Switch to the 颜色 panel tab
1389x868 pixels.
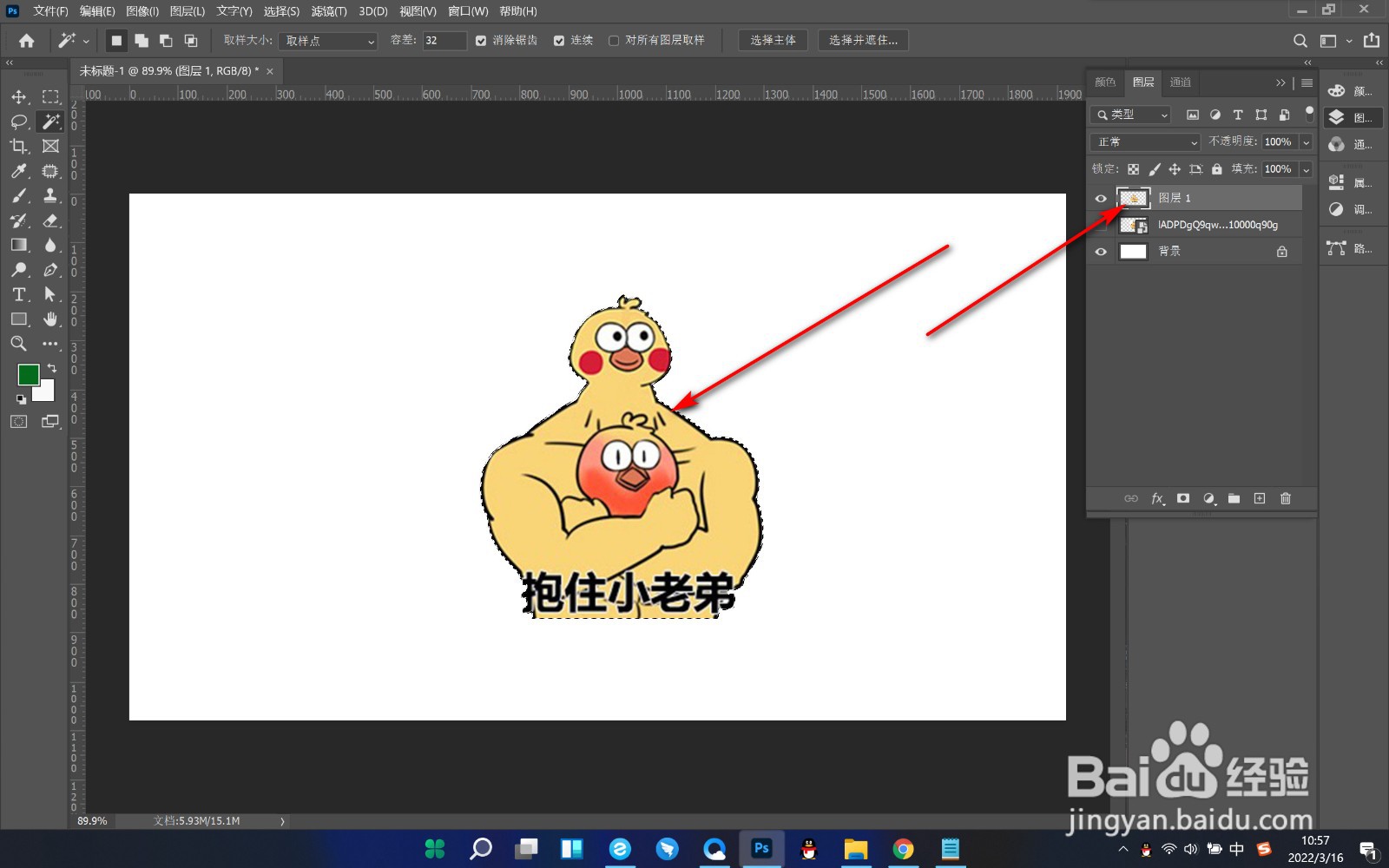(1105, 82)
